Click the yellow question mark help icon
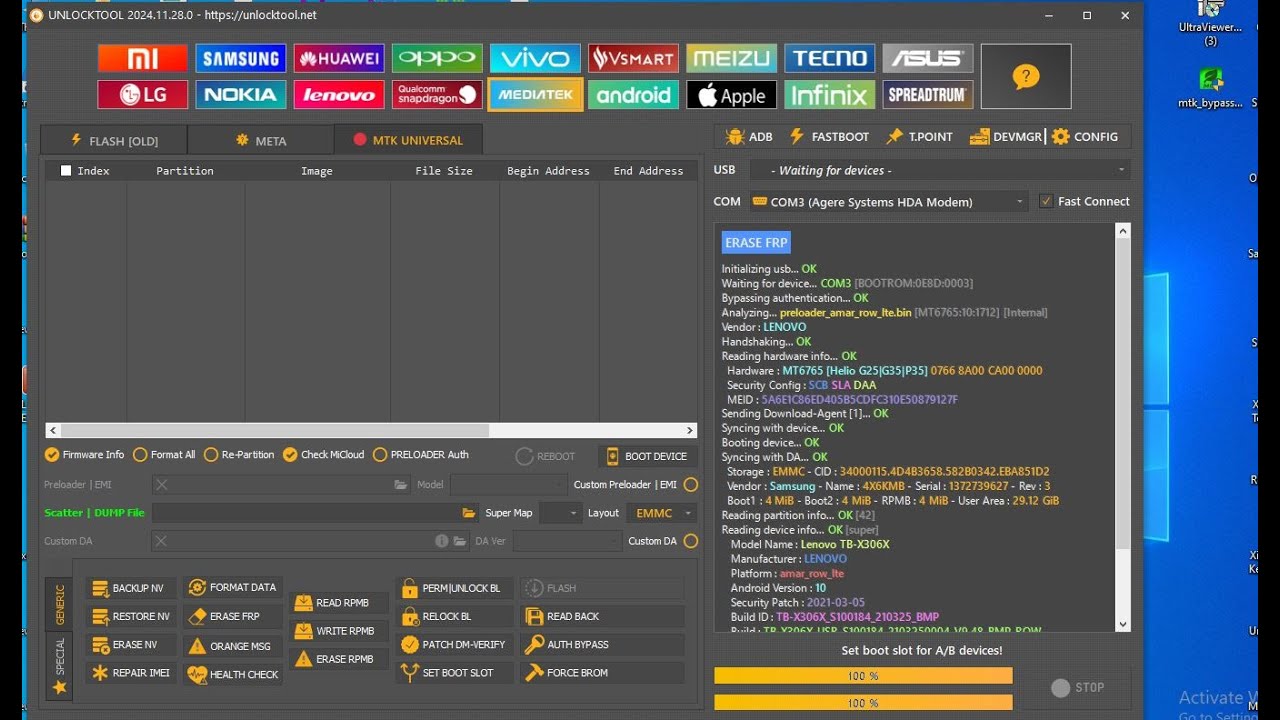Screen dimensions: 1280x720 pos(1026,77)
